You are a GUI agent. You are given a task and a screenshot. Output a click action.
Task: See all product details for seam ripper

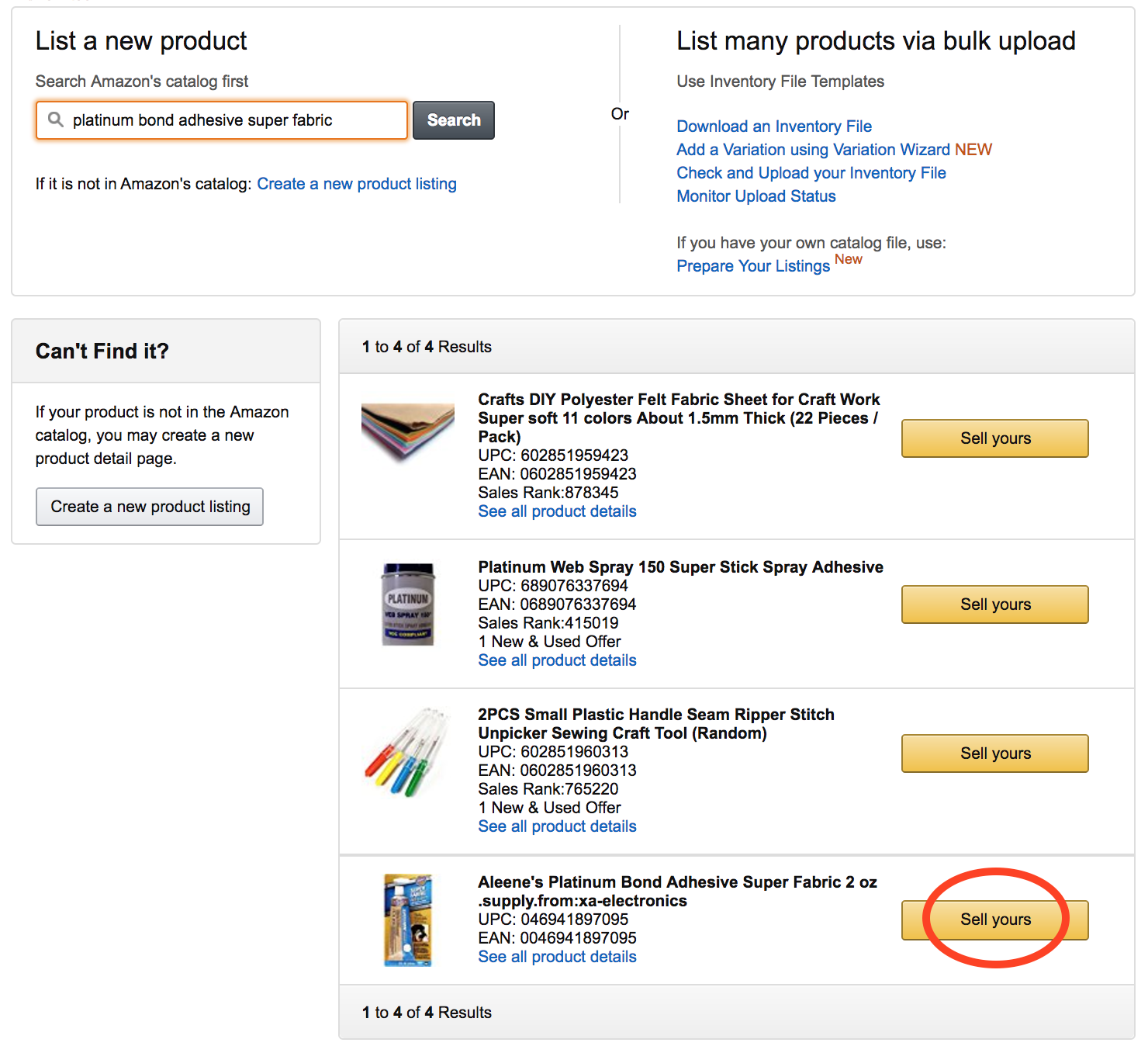(557, 826)
